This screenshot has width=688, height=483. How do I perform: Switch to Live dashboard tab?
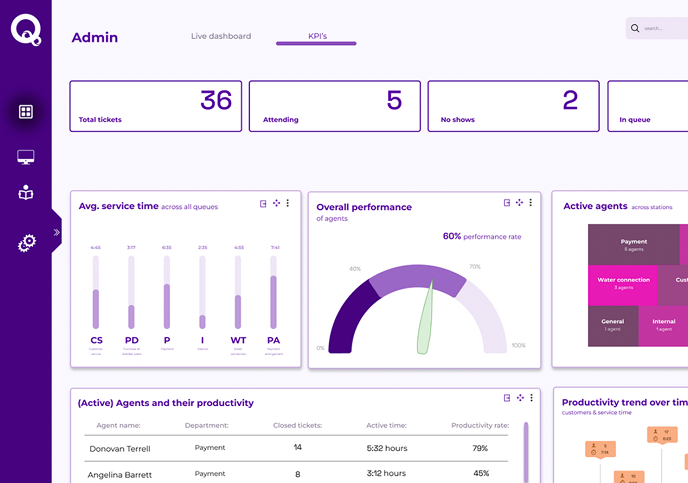[221, 37]
